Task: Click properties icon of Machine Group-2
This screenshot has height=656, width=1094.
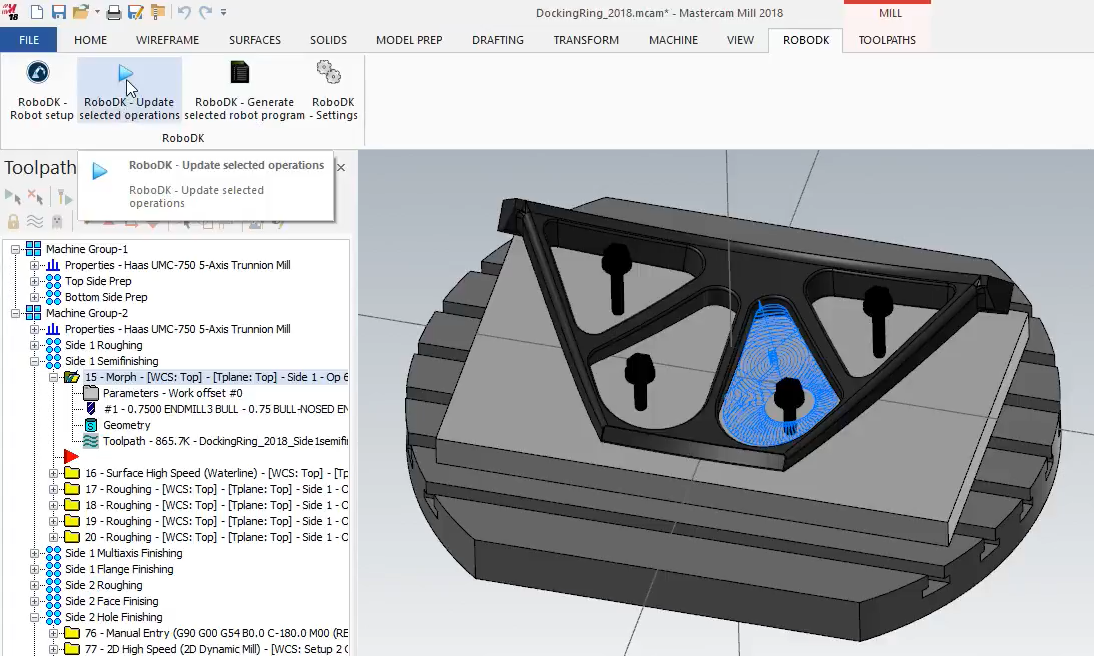Action: [x=53, y=329]
